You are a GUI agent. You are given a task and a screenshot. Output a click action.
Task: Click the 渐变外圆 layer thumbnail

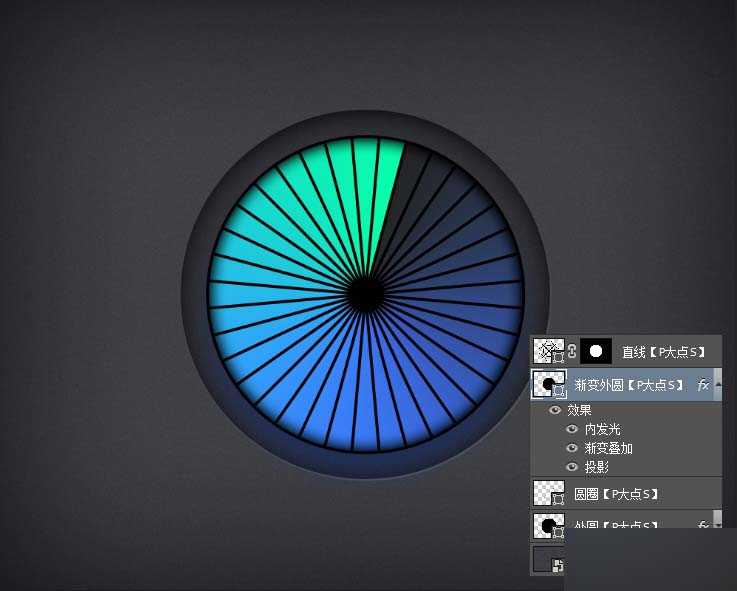(x=549, y=385)
